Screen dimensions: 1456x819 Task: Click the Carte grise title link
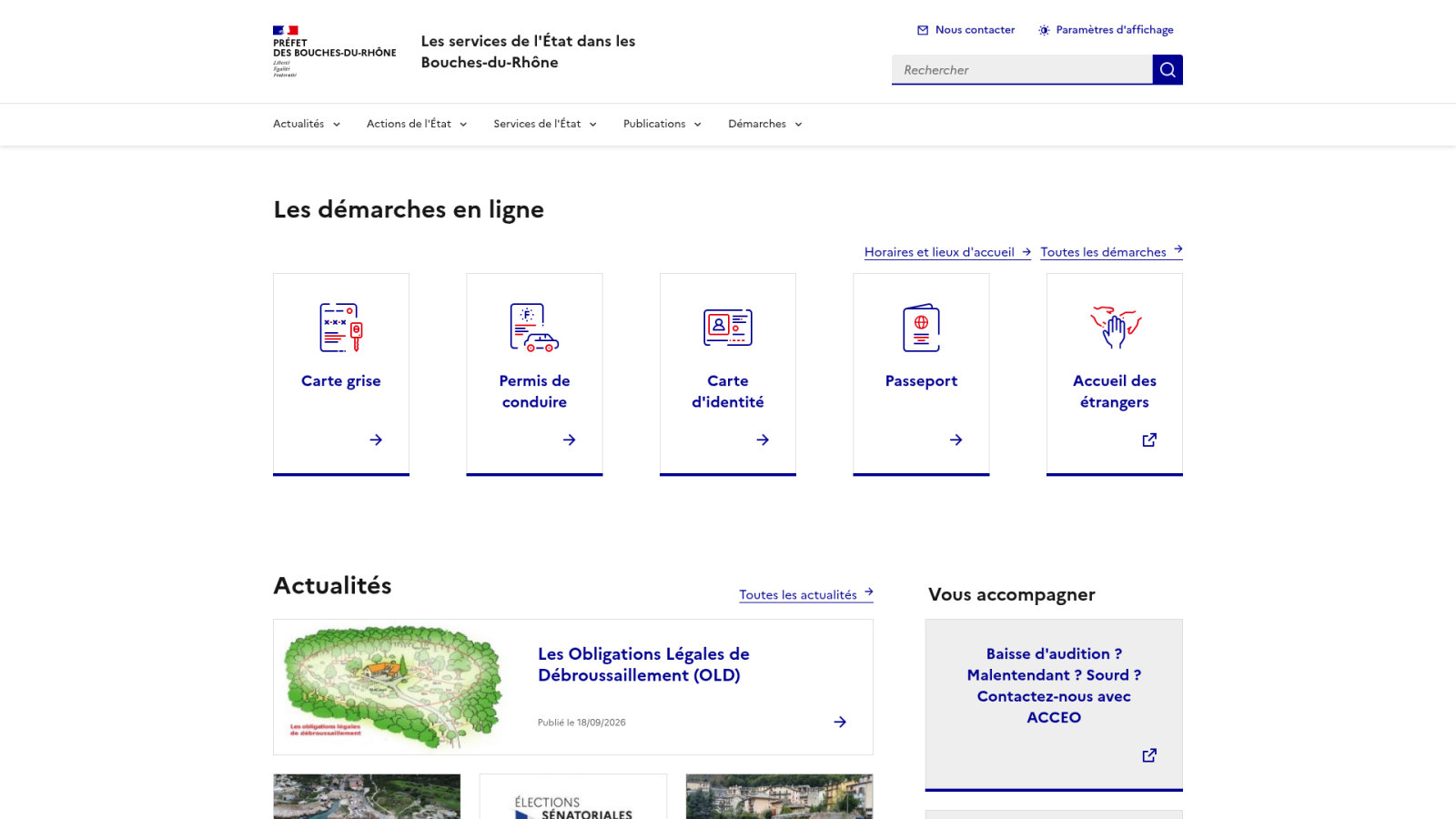(341, 380)
